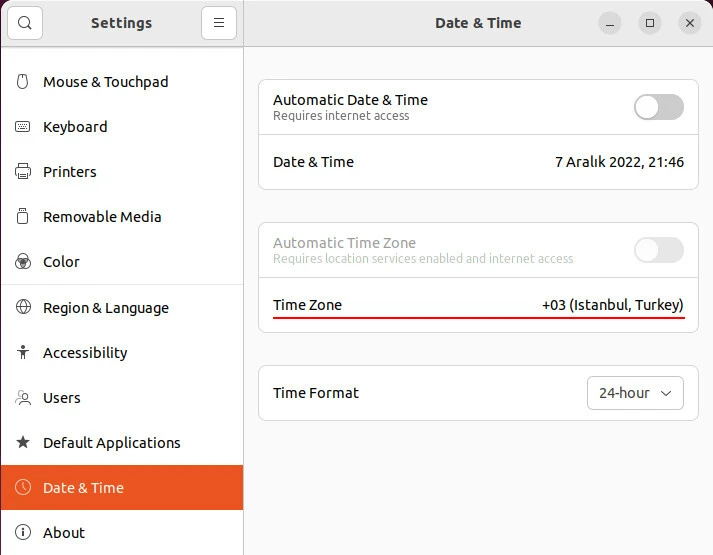Open the About panel
The height and width of the screenshot is (555, 713).
63,533
